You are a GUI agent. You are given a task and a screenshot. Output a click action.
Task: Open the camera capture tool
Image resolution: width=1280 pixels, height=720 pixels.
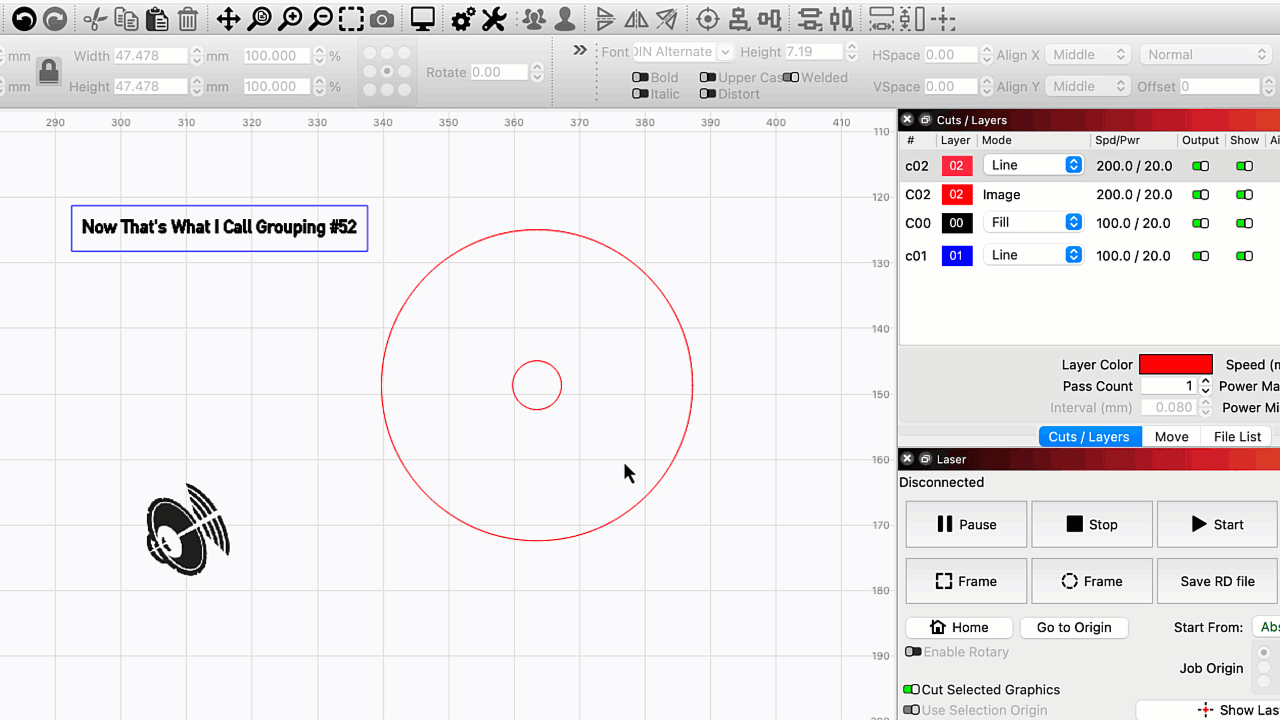[x=381, y=18]
